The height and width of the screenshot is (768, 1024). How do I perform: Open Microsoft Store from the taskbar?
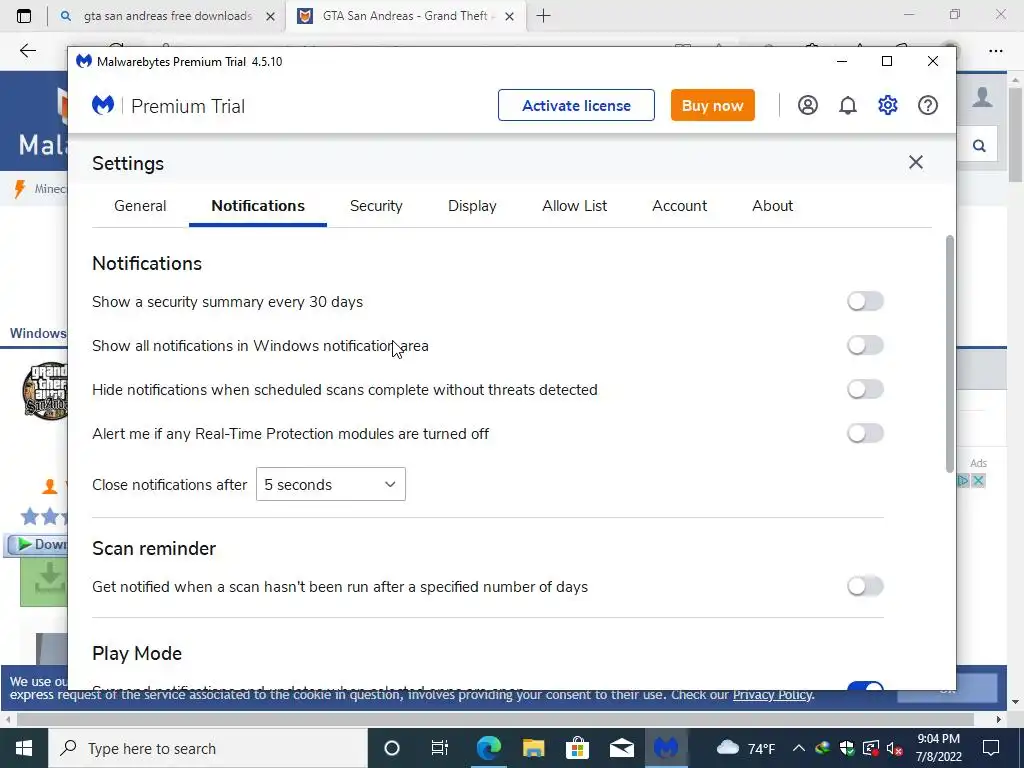[577, 748]
